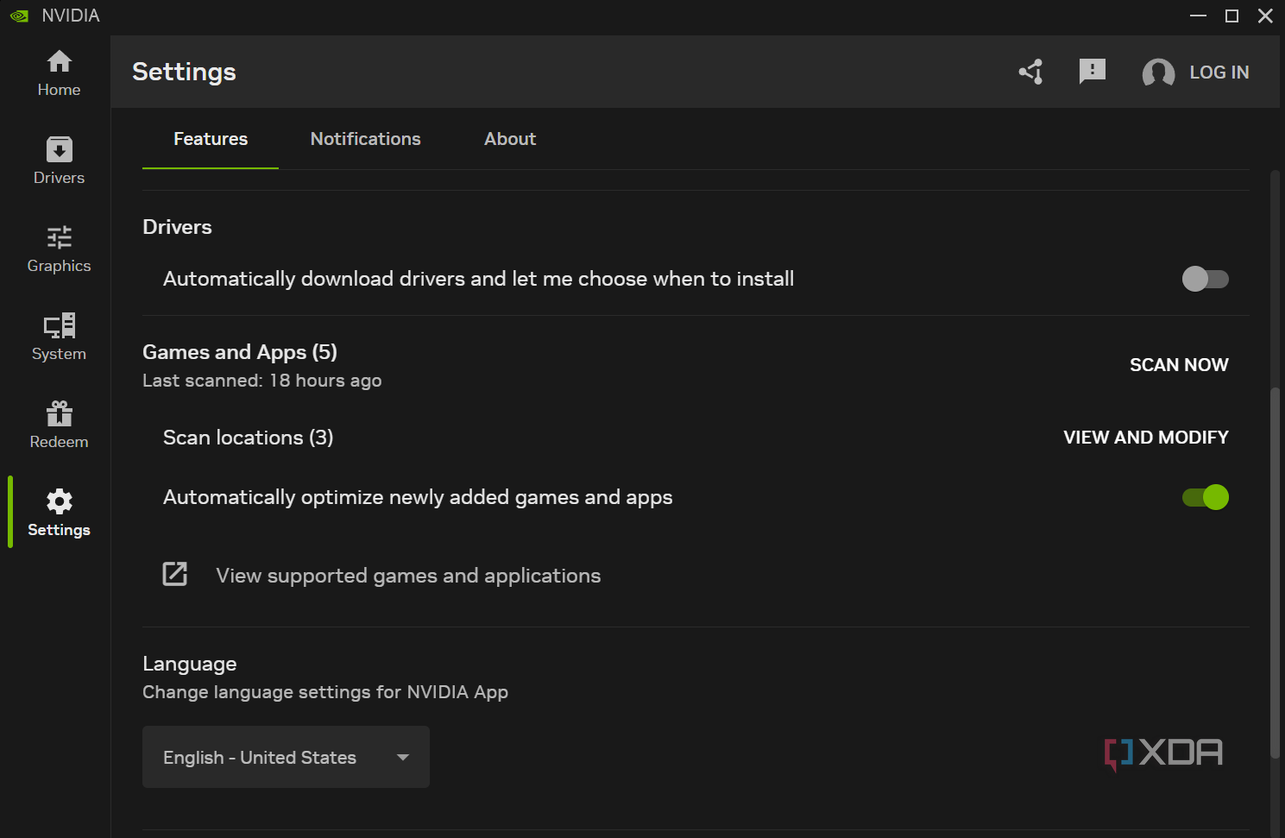1285x838 pixels.
Task: Click 'Change language settings for NVIDIA App' text
Action: pyautogui.click(x=325, y=692)
